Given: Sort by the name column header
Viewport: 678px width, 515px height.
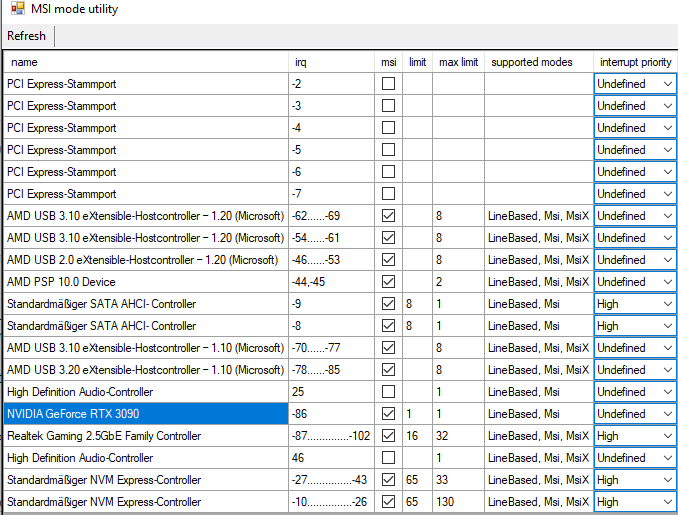Looking at the screenshot, I should (146, 62).
